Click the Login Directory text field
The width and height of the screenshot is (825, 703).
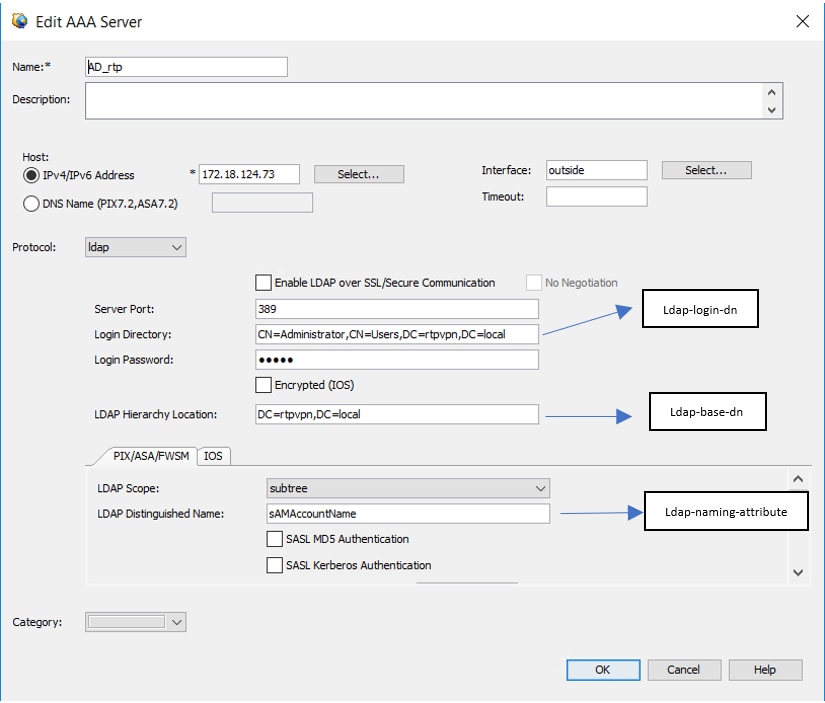(x=397, y=335)
